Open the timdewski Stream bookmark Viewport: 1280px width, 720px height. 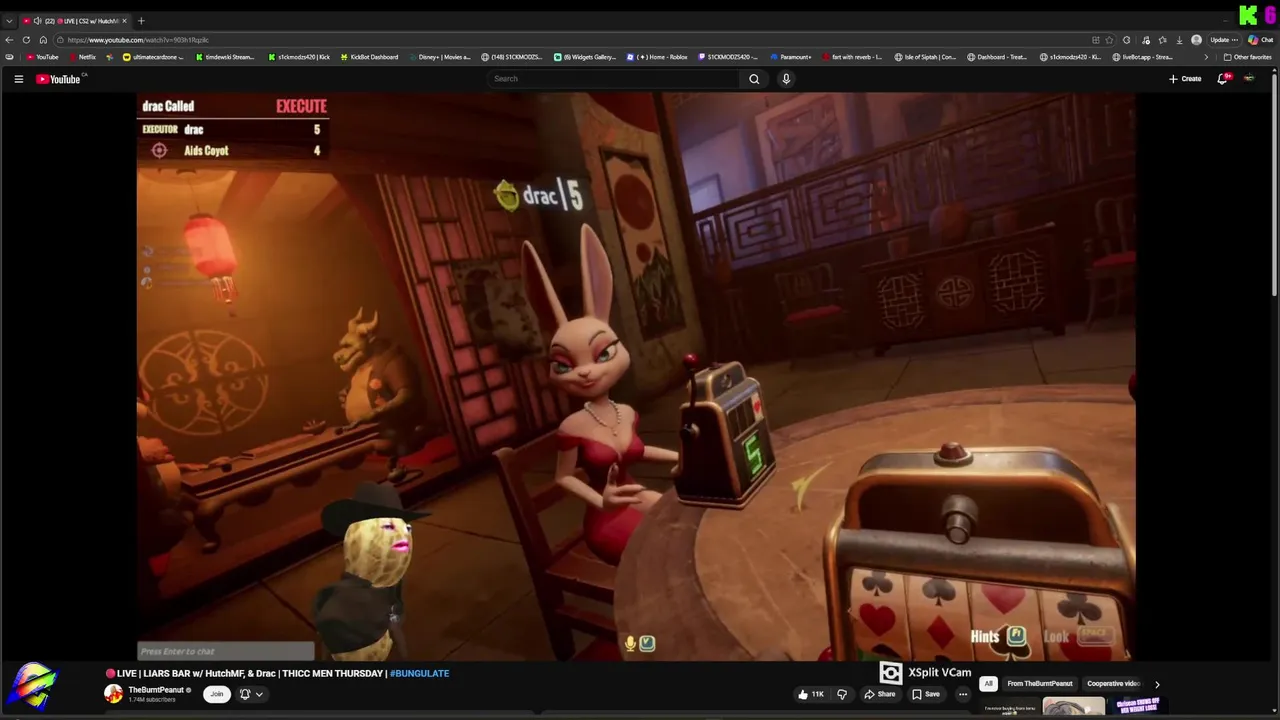224,57
